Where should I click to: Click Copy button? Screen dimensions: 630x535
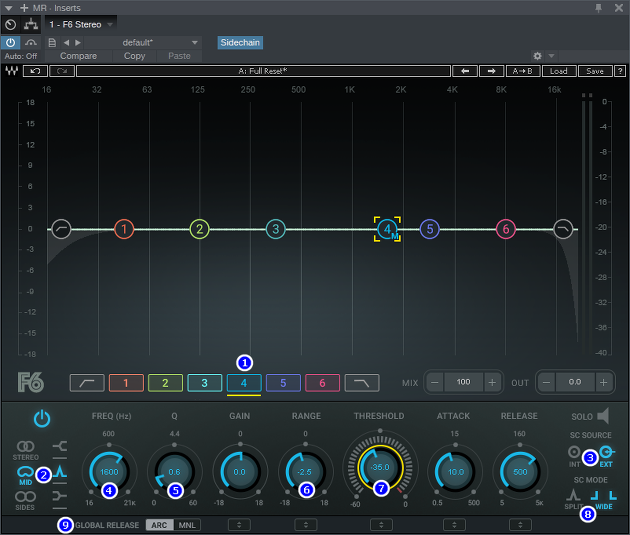click(x=134, y=56)
